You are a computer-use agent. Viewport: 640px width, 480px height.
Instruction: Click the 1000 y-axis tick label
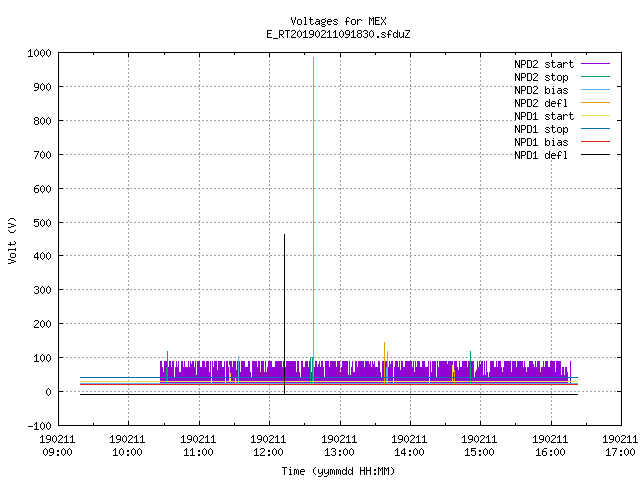(x=39, y=53)
